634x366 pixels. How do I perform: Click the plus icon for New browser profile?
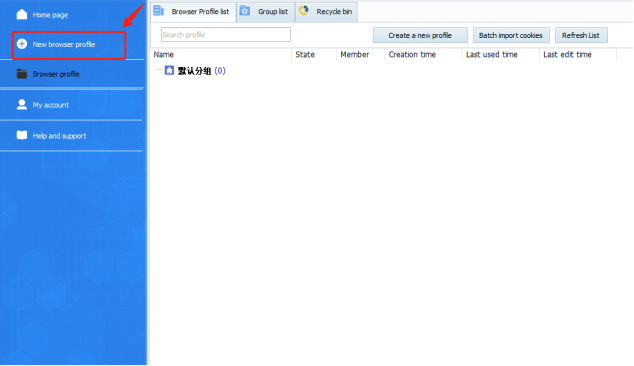[22, 44]
